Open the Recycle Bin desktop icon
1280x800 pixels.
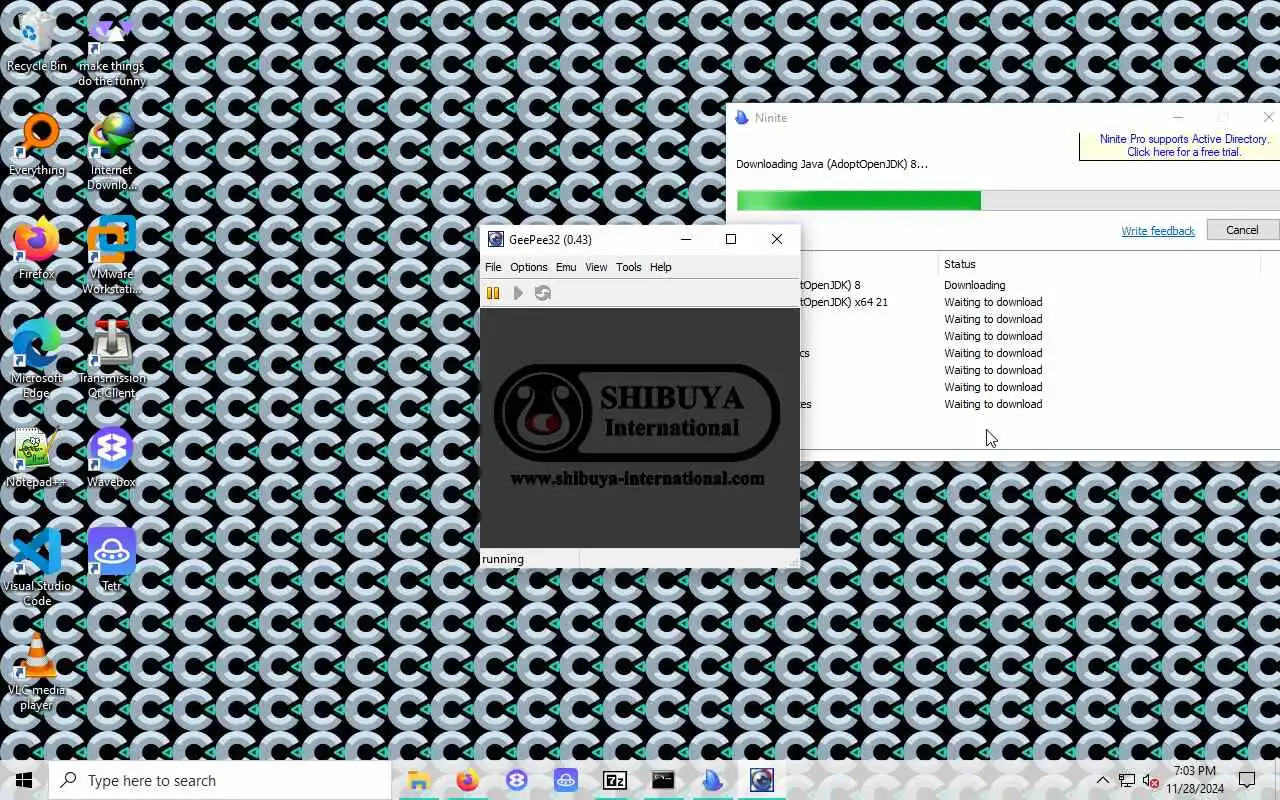(37, 43)
